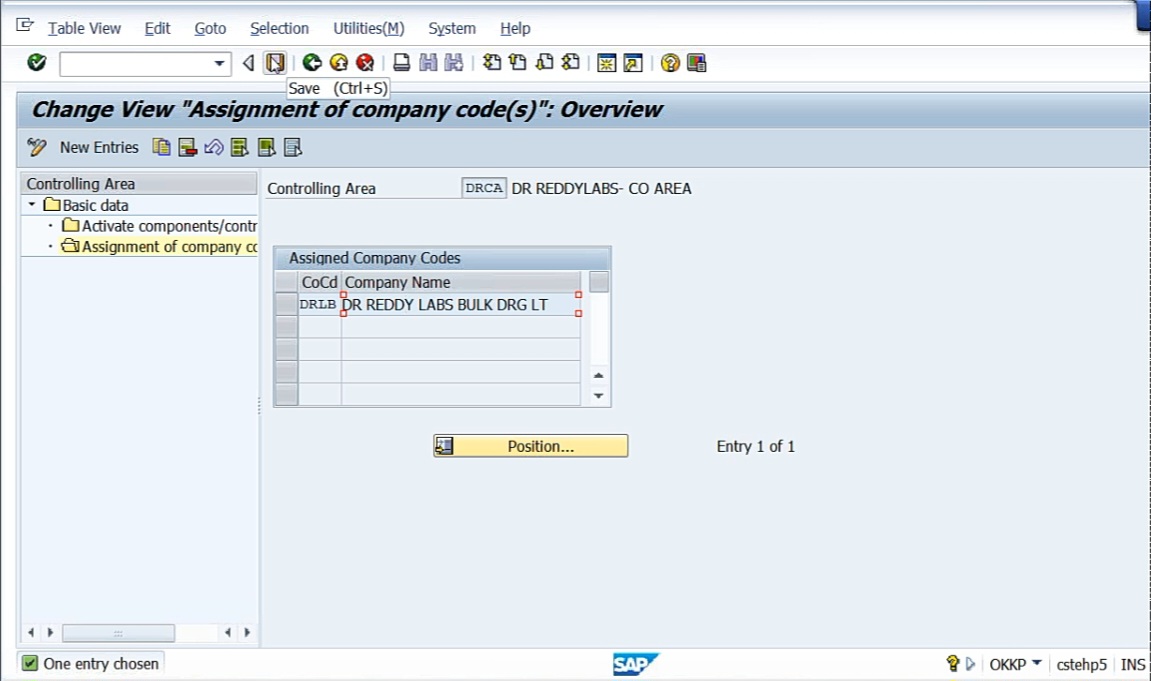
Task: Select Activate components/control indicators tree item
Action: [x=159, y=226]
